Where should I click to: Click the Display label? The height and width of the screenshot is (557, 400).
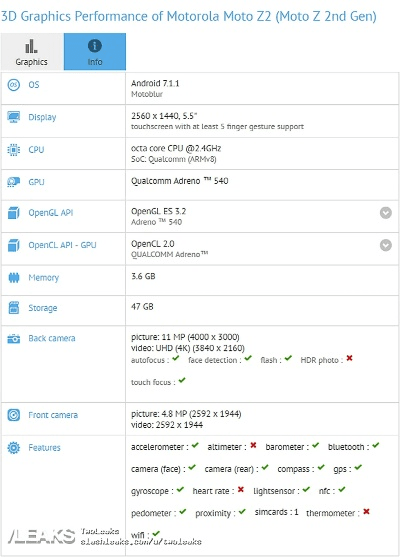coord(42,117)
